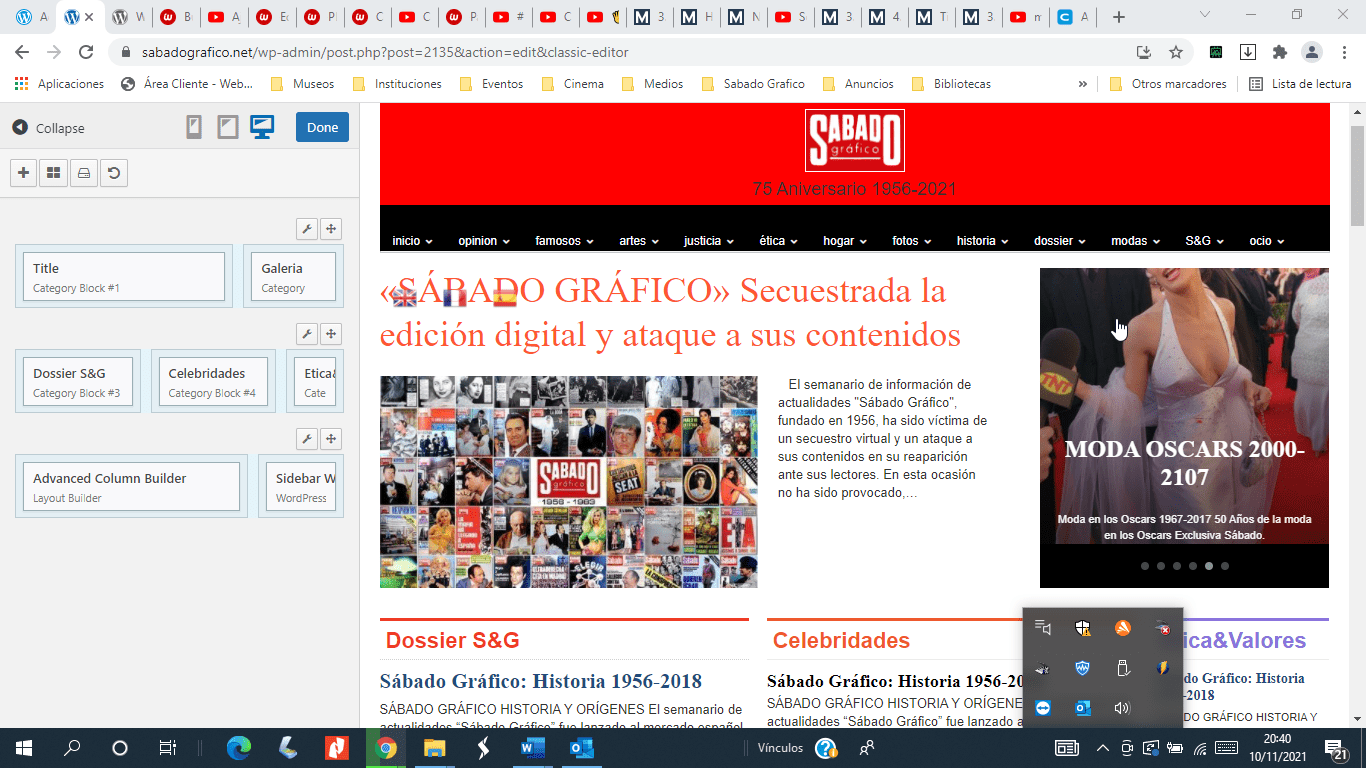
Task: Open wrench settings above the Galeria row
Action: point(307,229)
